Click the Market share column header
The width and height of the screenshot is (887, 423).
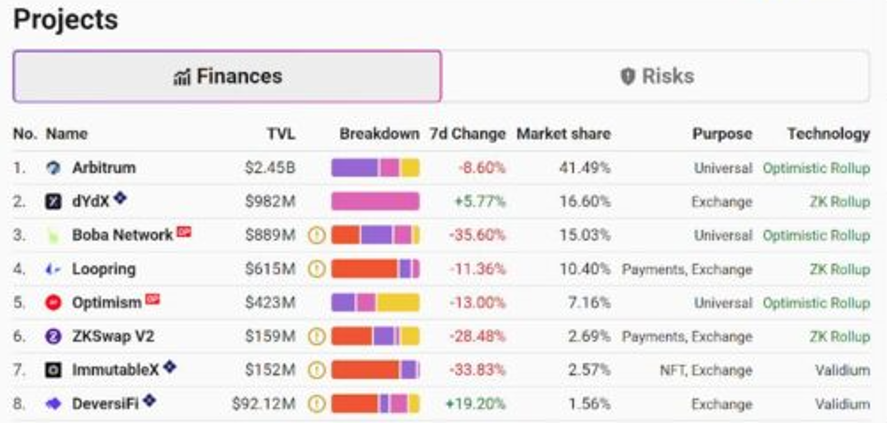point(563,134)
